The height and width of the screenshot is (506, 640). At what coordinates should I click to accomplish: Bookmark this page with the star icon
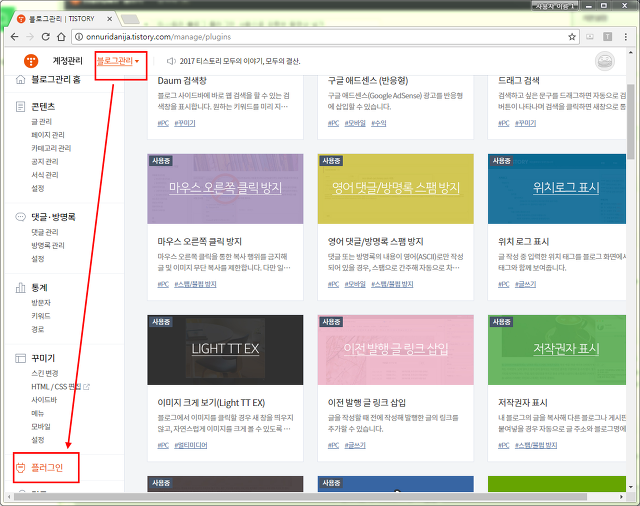pyautogui.click(x=572, y=37)
